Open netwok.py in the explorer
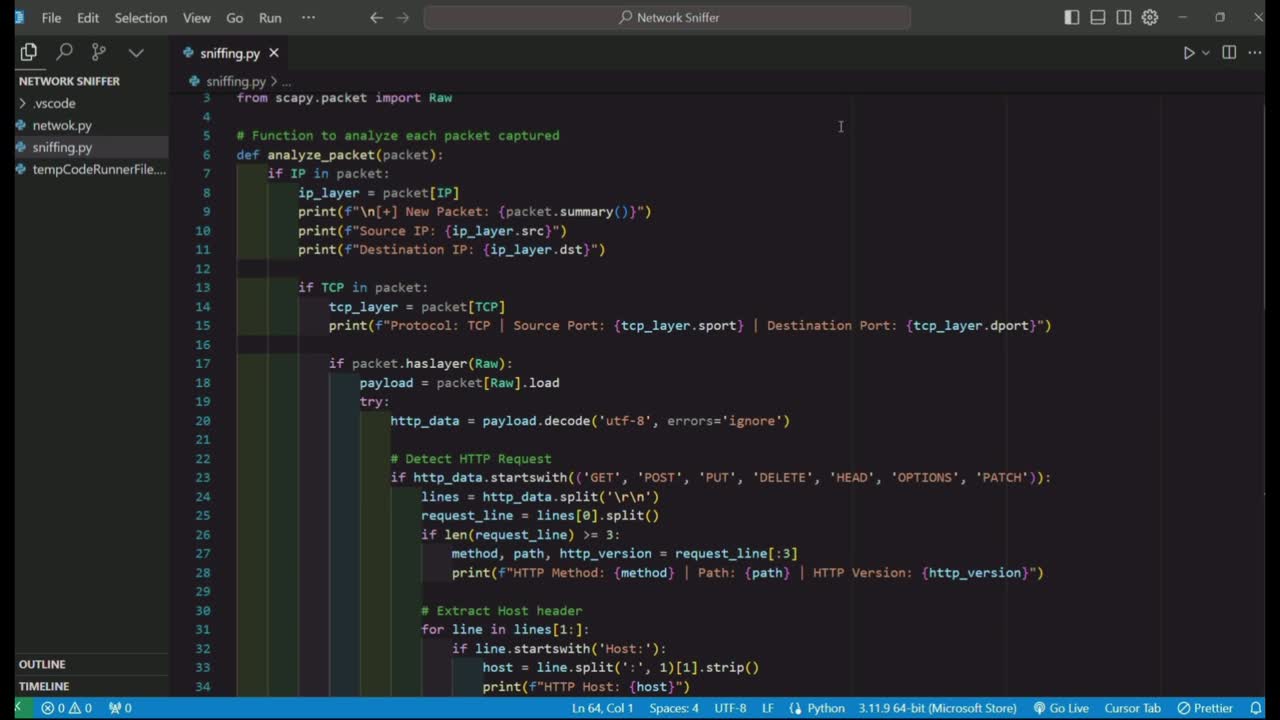The width and height of the screenshot is (1280, 720). tap(92, 125)
